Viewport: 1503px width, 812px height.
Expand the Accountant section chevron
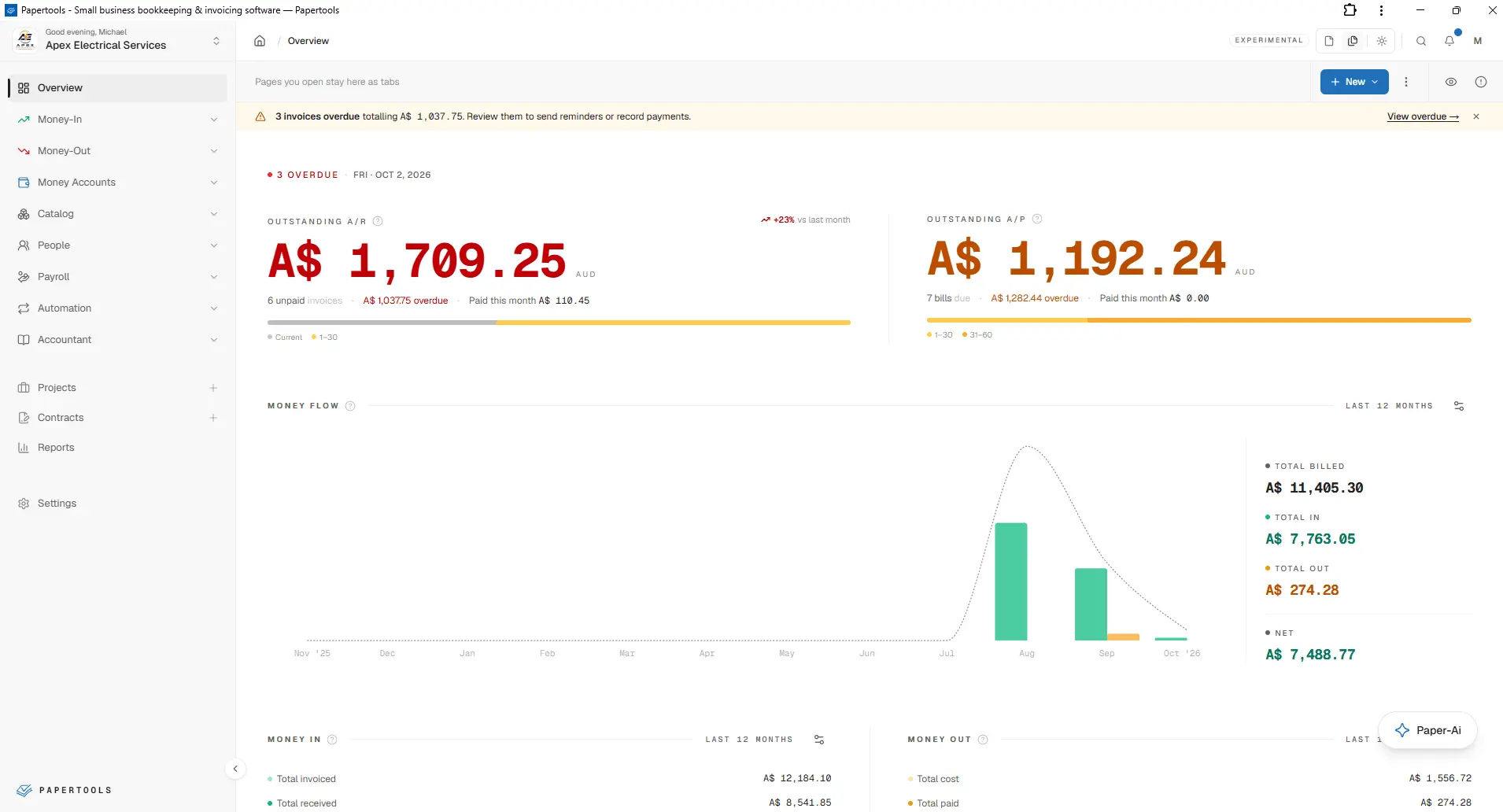[x=214, y=340]
